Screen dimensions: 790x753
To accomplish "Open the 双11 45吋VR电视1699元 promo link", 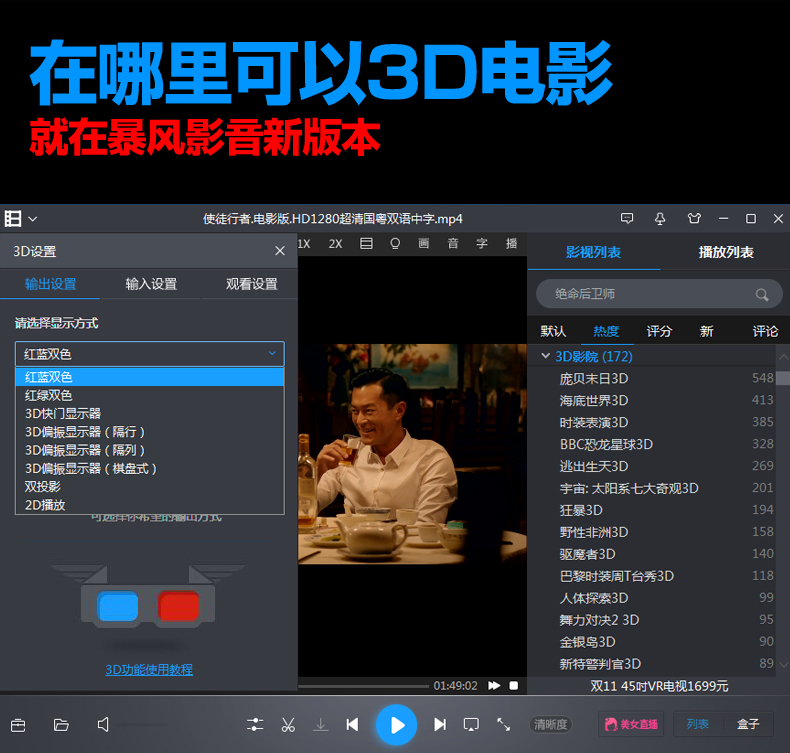I will (659, 686).
